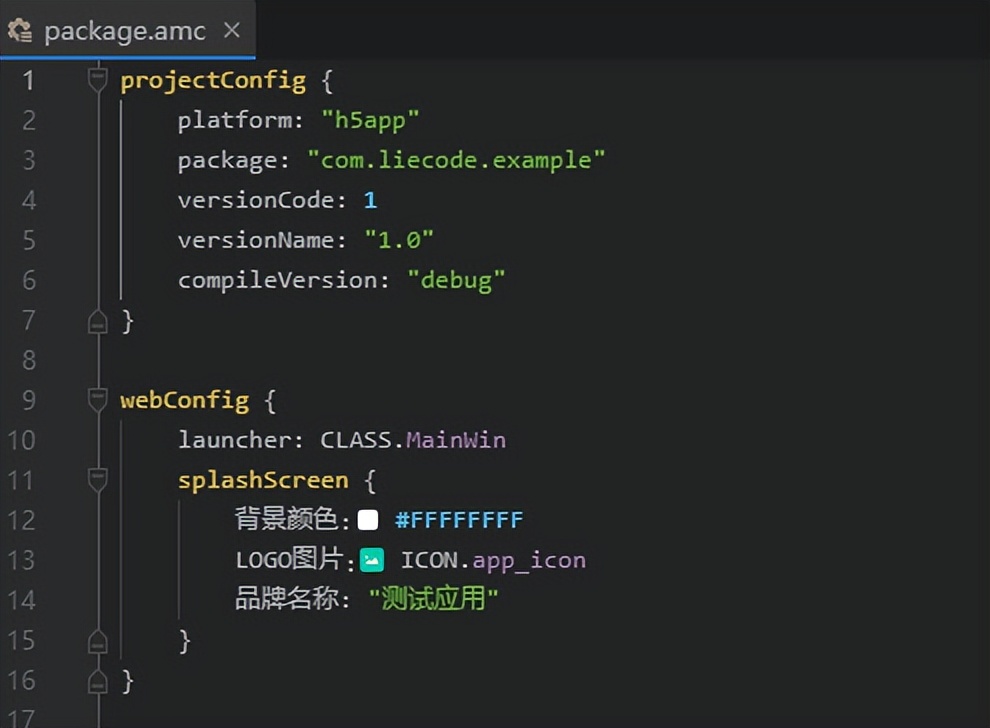The height and width of the screenshot is (728, 990).
Task: Collapse the projectConfig block fold marker
Action: pos(98,80)
